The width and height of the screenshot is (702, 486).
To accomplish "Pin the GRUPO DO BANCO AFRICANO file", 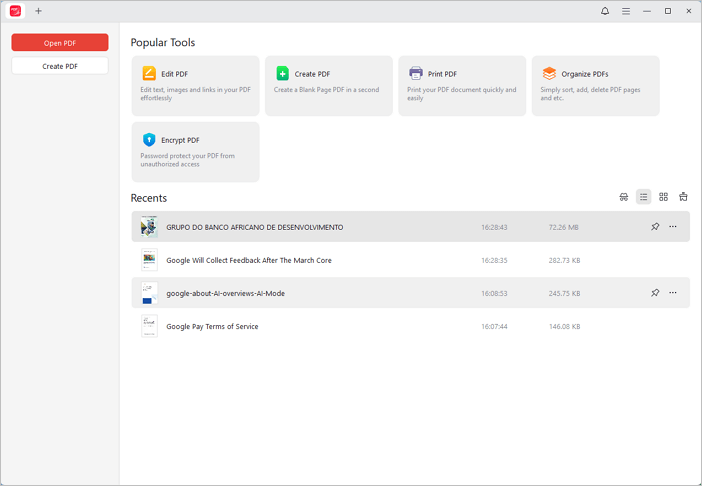I will (x=655, y=227).
